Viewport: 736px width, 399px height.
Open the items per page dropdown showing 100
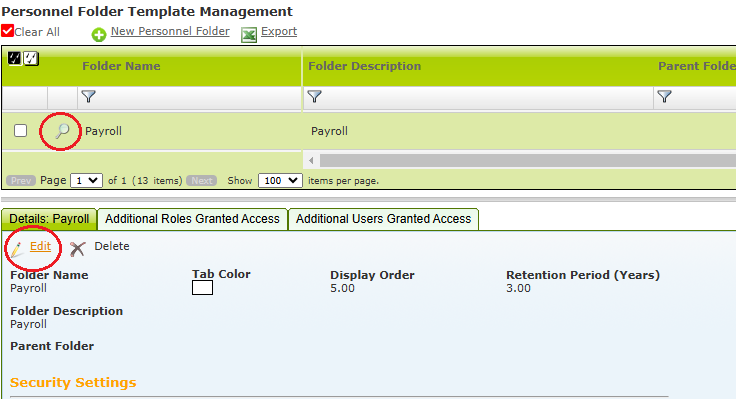click(x=280, y=180)
